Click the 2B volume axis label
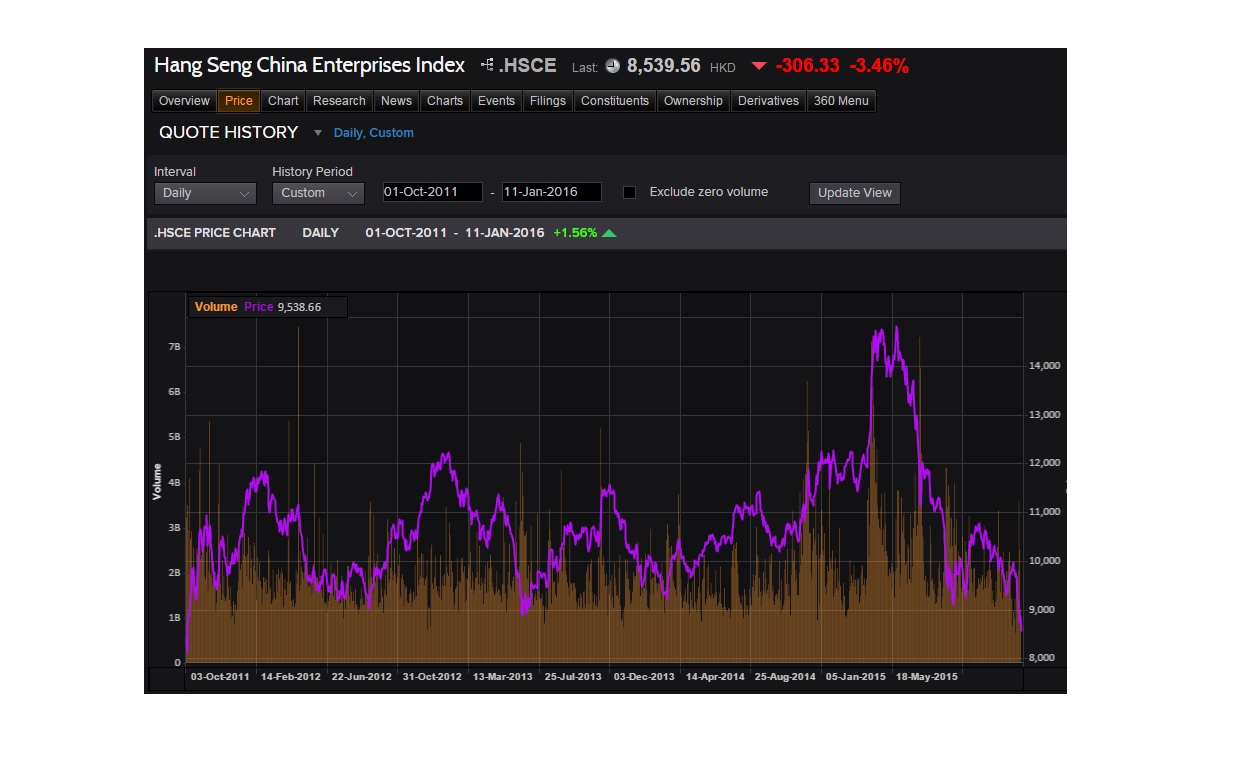Screen dimensions: 1247x760 point(175,573)
